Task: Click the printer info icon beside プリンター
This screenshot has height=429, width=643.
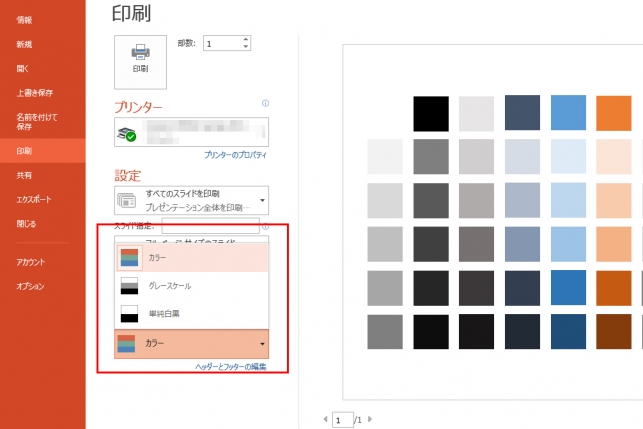Action: tap(265, 103)
